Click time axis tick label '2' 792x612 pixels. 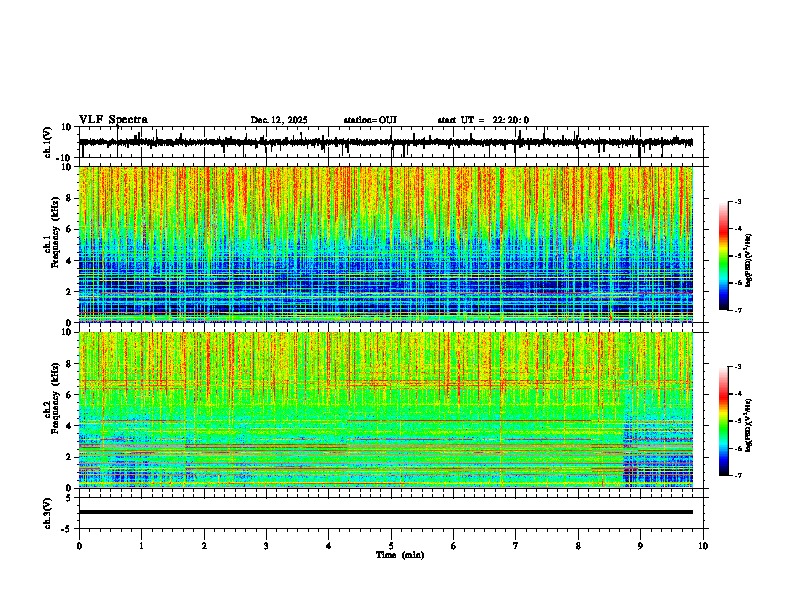coord(204,546)
